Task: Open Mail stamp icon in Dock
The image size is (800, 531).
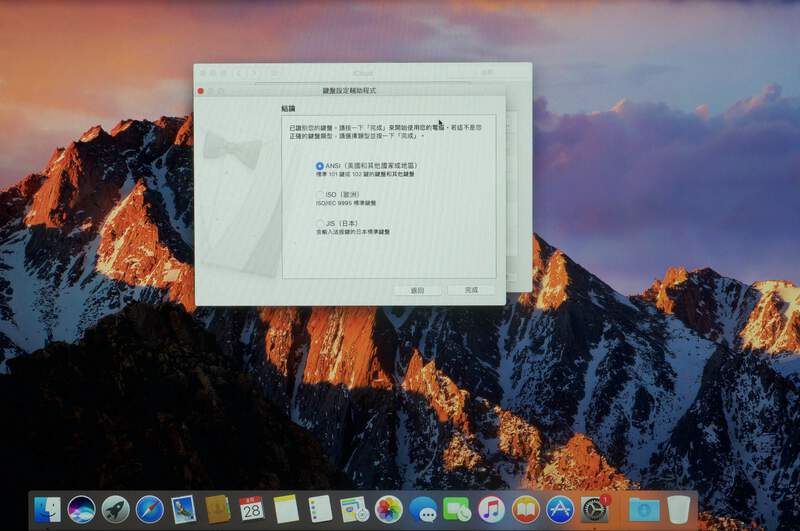Action: click(x=184, y=510)
